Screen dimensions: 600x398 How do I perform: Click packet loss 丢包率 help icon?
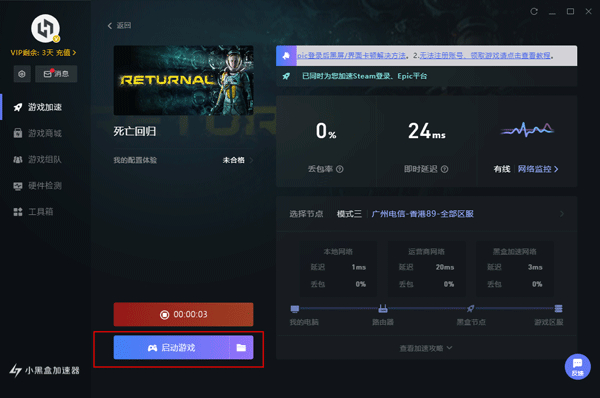[x=339, y=169]
